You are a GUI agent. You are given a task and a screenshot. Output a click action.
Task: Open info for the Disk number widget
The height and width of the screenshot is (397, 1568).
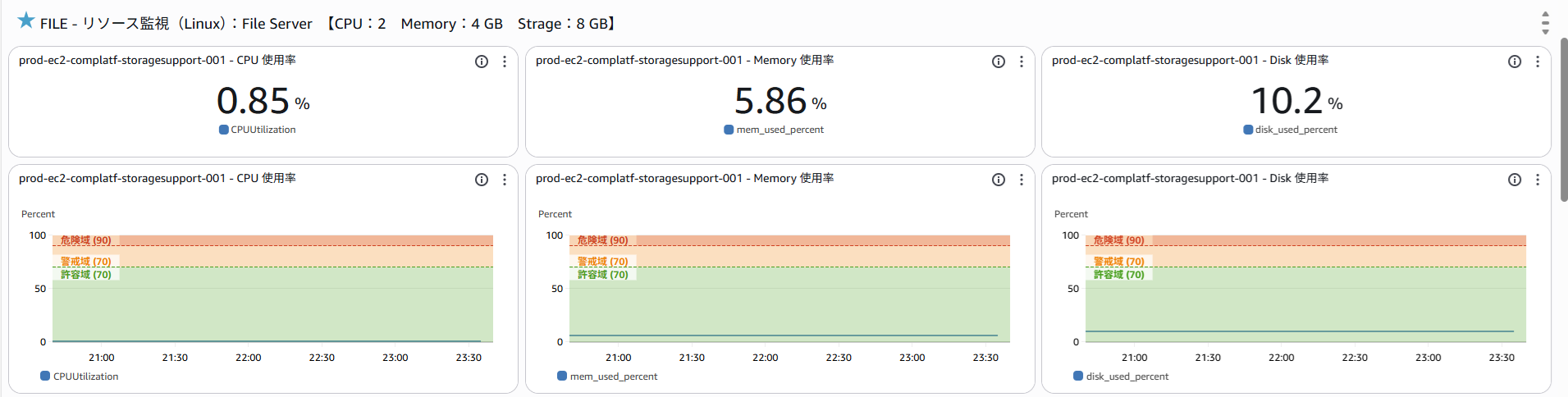pos(1515,62)
